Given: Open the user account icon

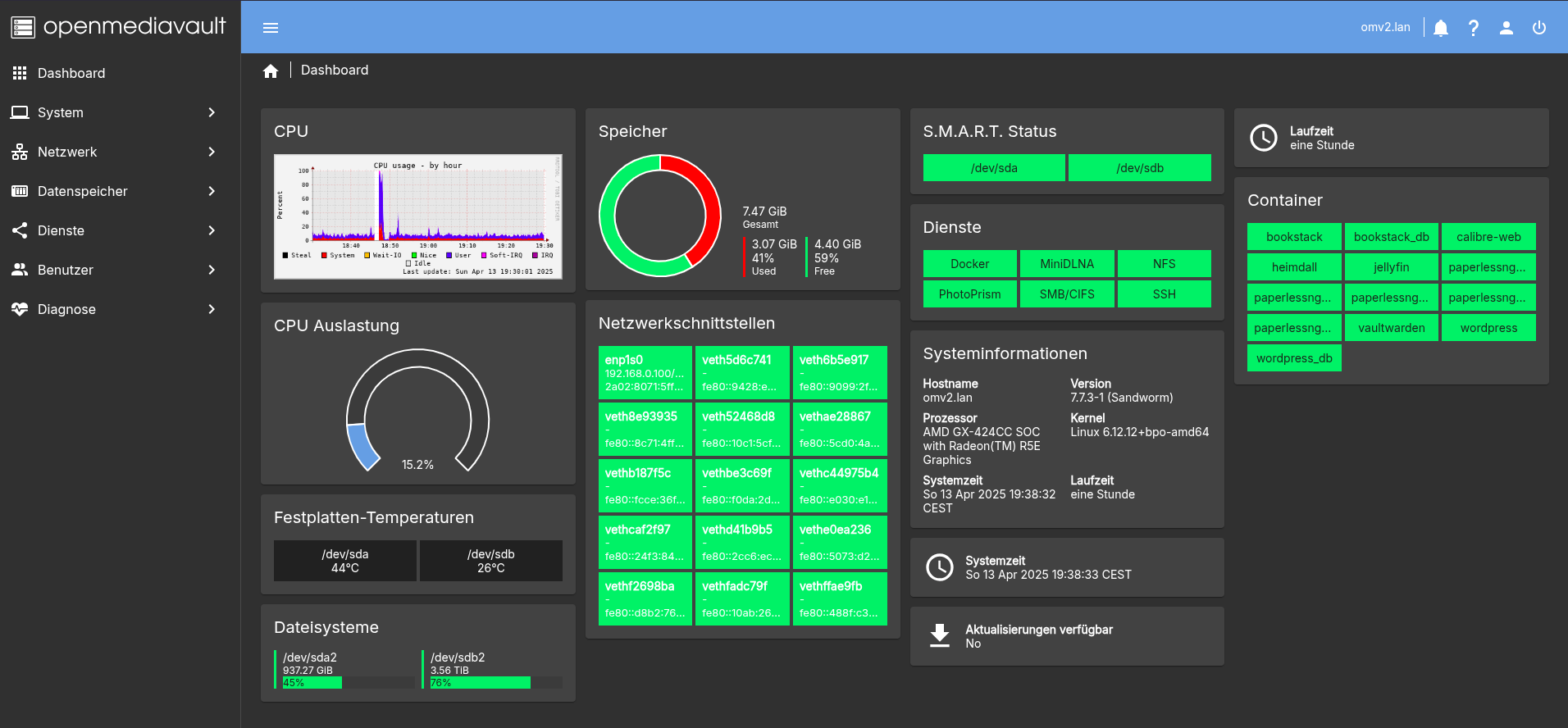Looking at the screenshot, I should point(1506,28).
